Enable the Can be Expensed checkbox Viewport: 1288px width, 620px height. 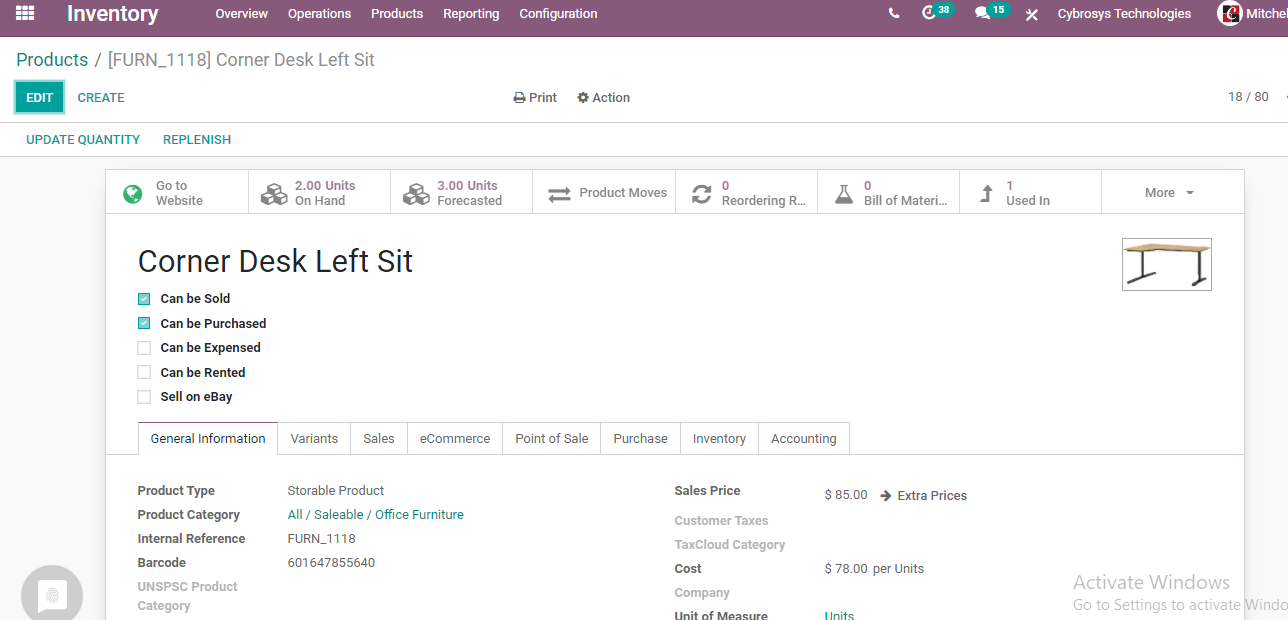(x=144, y=348)
